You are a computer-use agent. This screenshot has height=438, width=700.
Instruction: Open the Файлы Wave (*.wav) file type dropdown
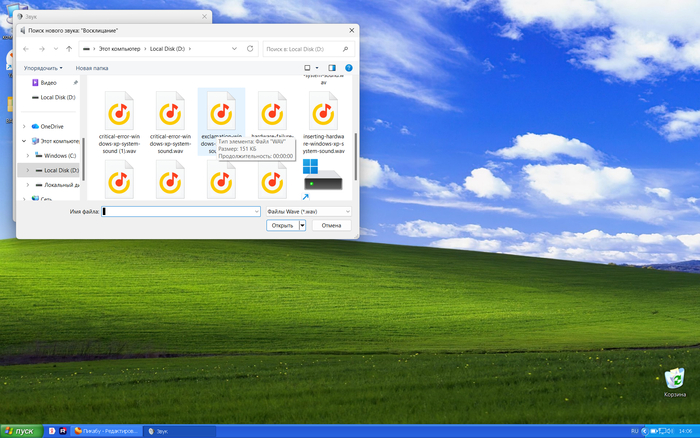(x=308, y=212)
